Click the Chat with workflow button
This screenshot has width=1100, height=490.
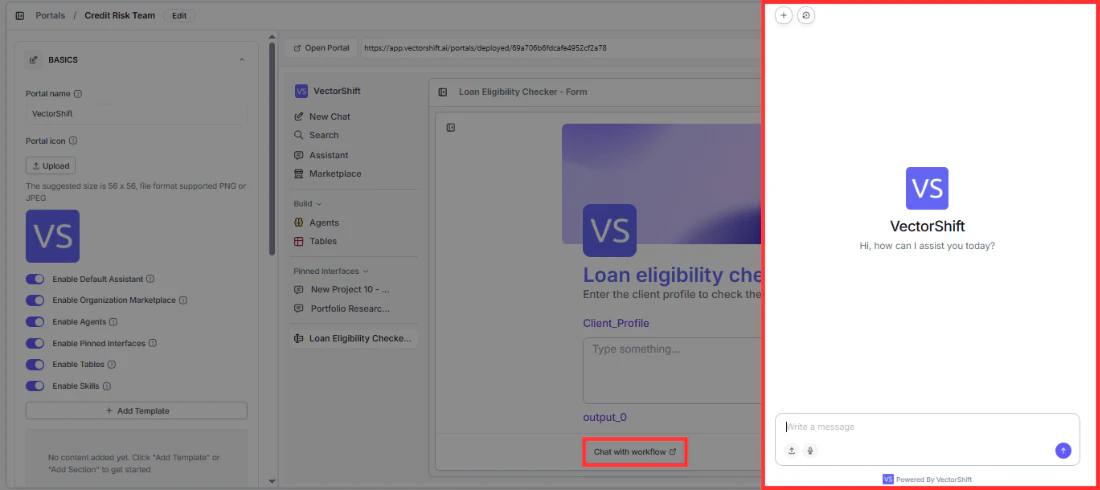(635, 451)
